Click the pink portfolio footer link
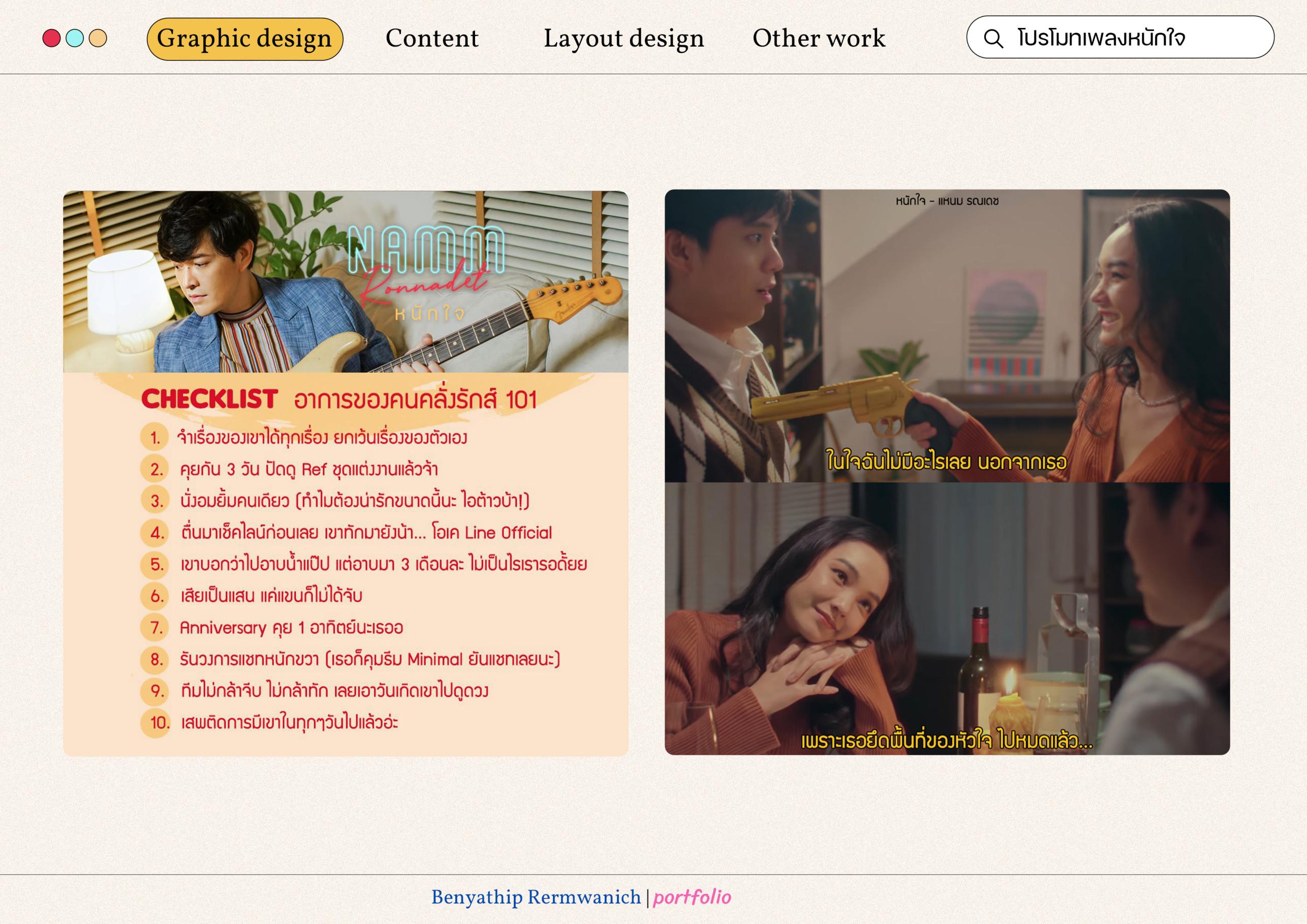This screenshot has height=924, width=1307. coord(692,897)
